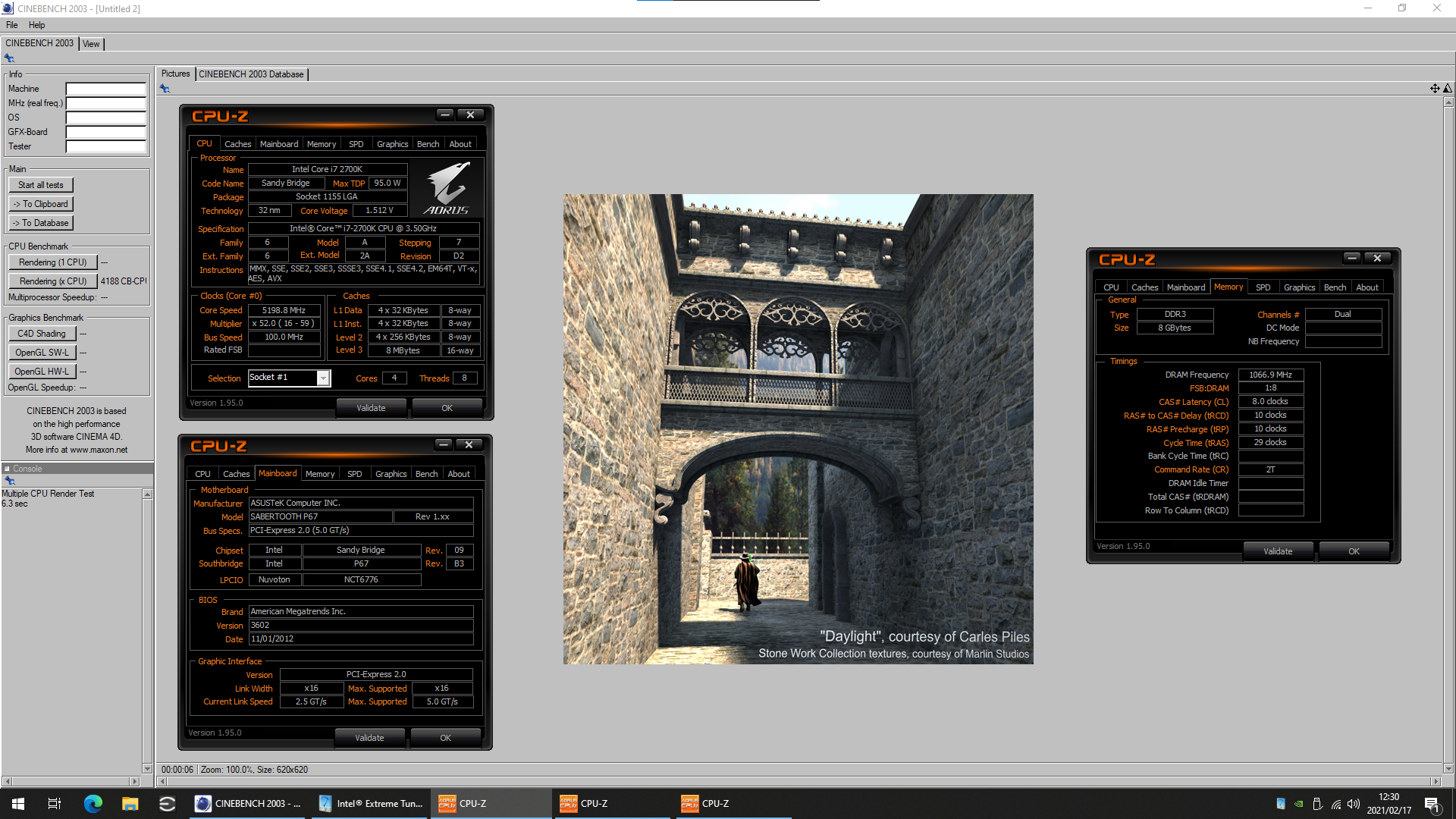Minimize the CPU-Z Memory window
Image resolution: width=1456 pixels, height=819 pixels.
click(x=1352, y=258)
